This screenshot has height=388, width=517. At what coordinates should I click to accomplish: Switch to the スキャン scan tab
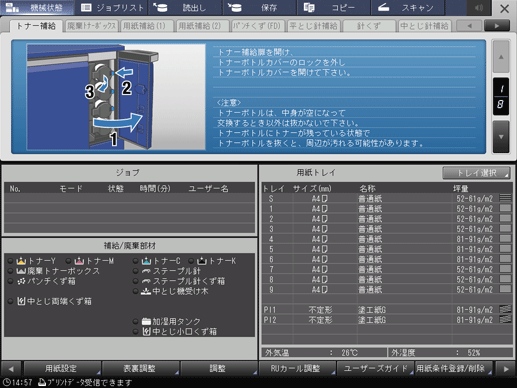click(408, 8)
